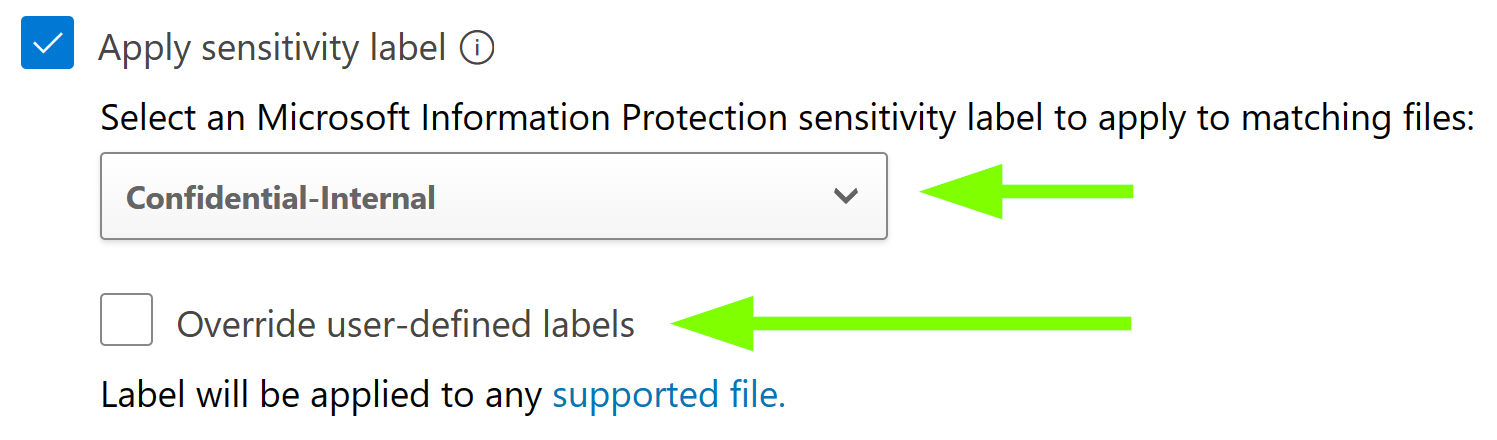Click the 'Apply sensitivity label' label text
The image size is (1497, 440).
tap(272, 48)
